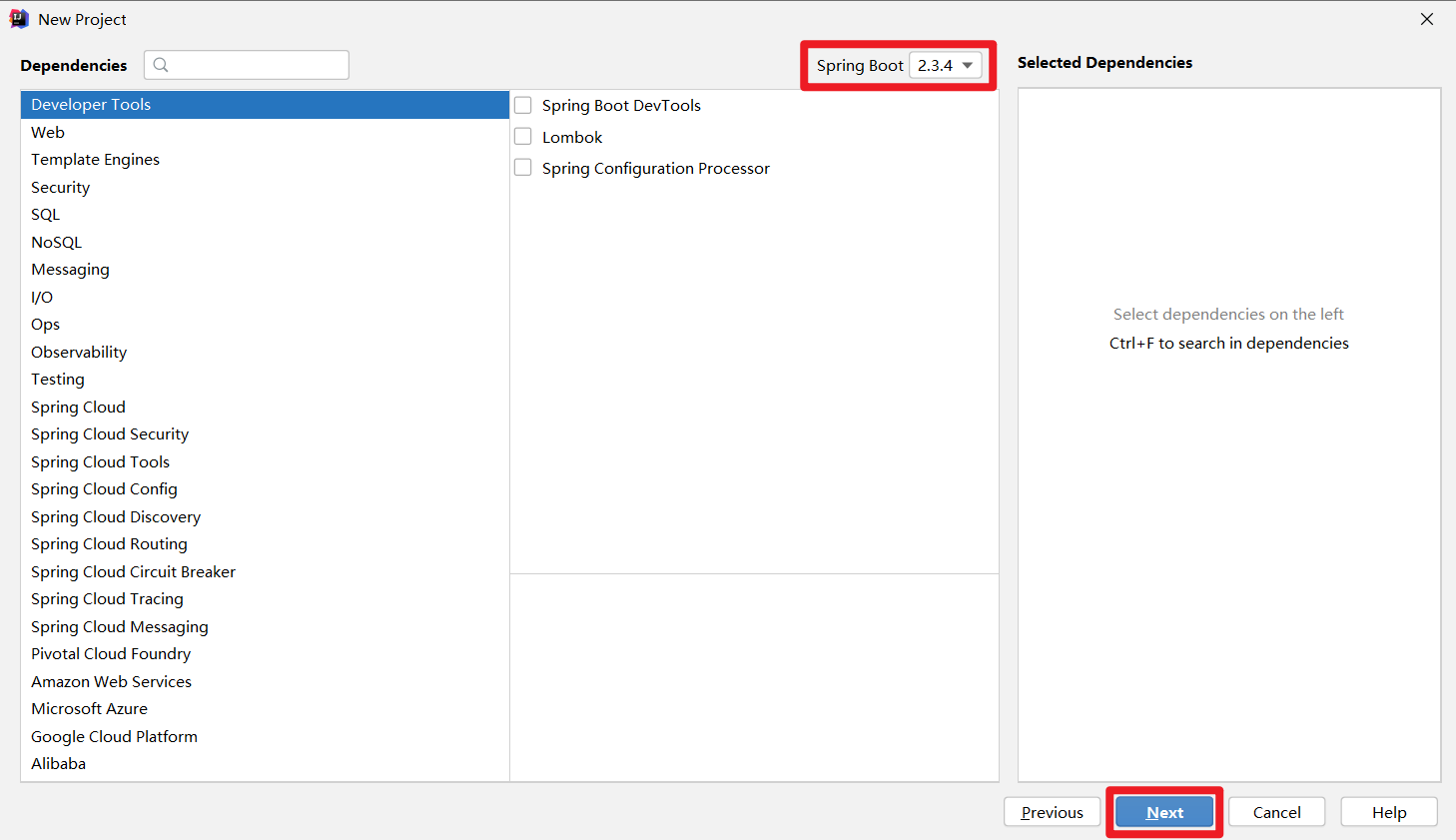Open Spring Cloud Tracing category
The height and width of the screenshot is (840, 1456).
click(265, 599)
